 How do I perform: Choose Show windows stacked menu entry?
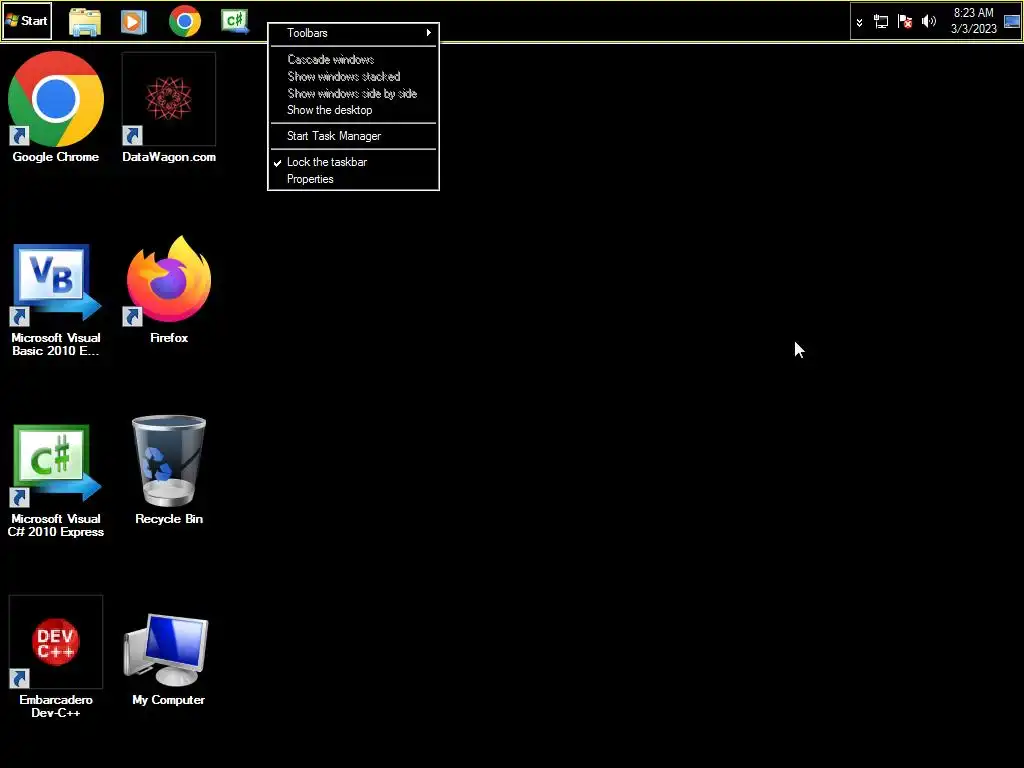click(x=353, y=76)
